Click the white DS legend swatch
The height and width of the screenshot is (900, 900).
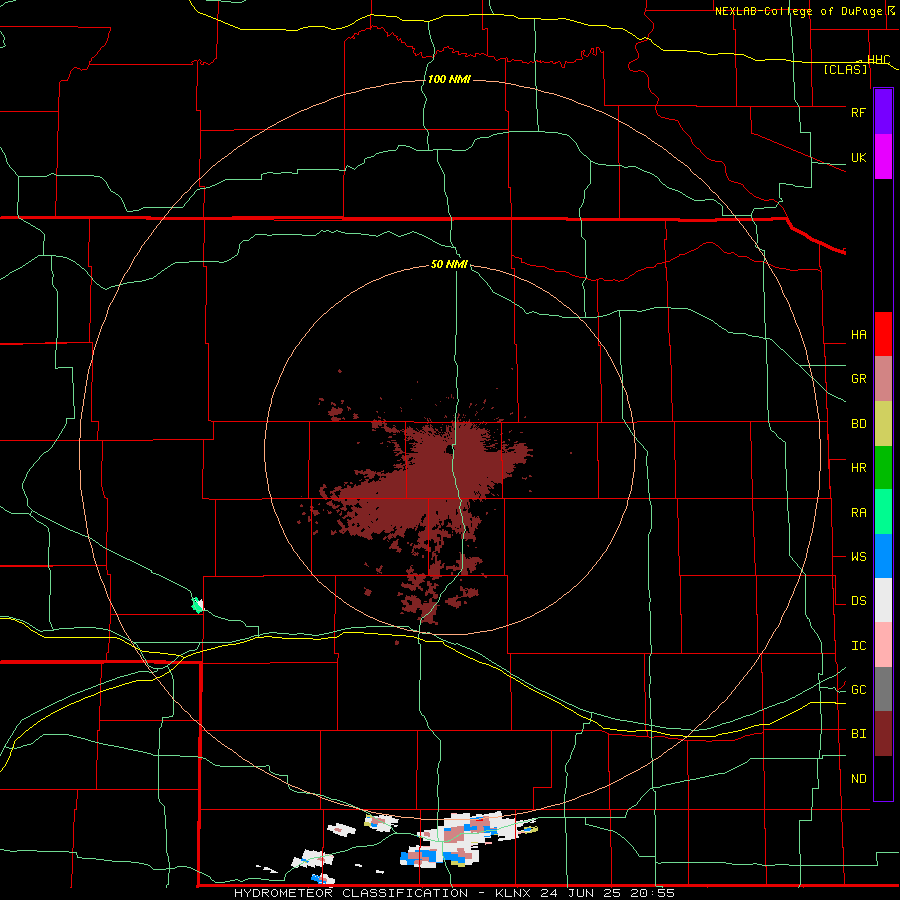coord(883,600)
